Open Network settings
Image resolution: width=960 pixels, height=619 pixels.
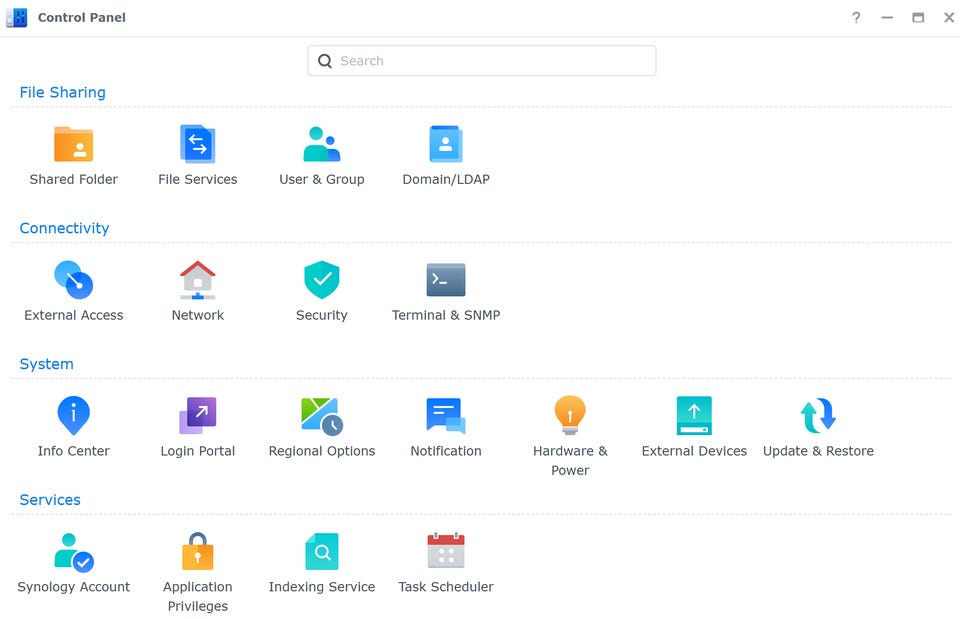tap(197, 291)
